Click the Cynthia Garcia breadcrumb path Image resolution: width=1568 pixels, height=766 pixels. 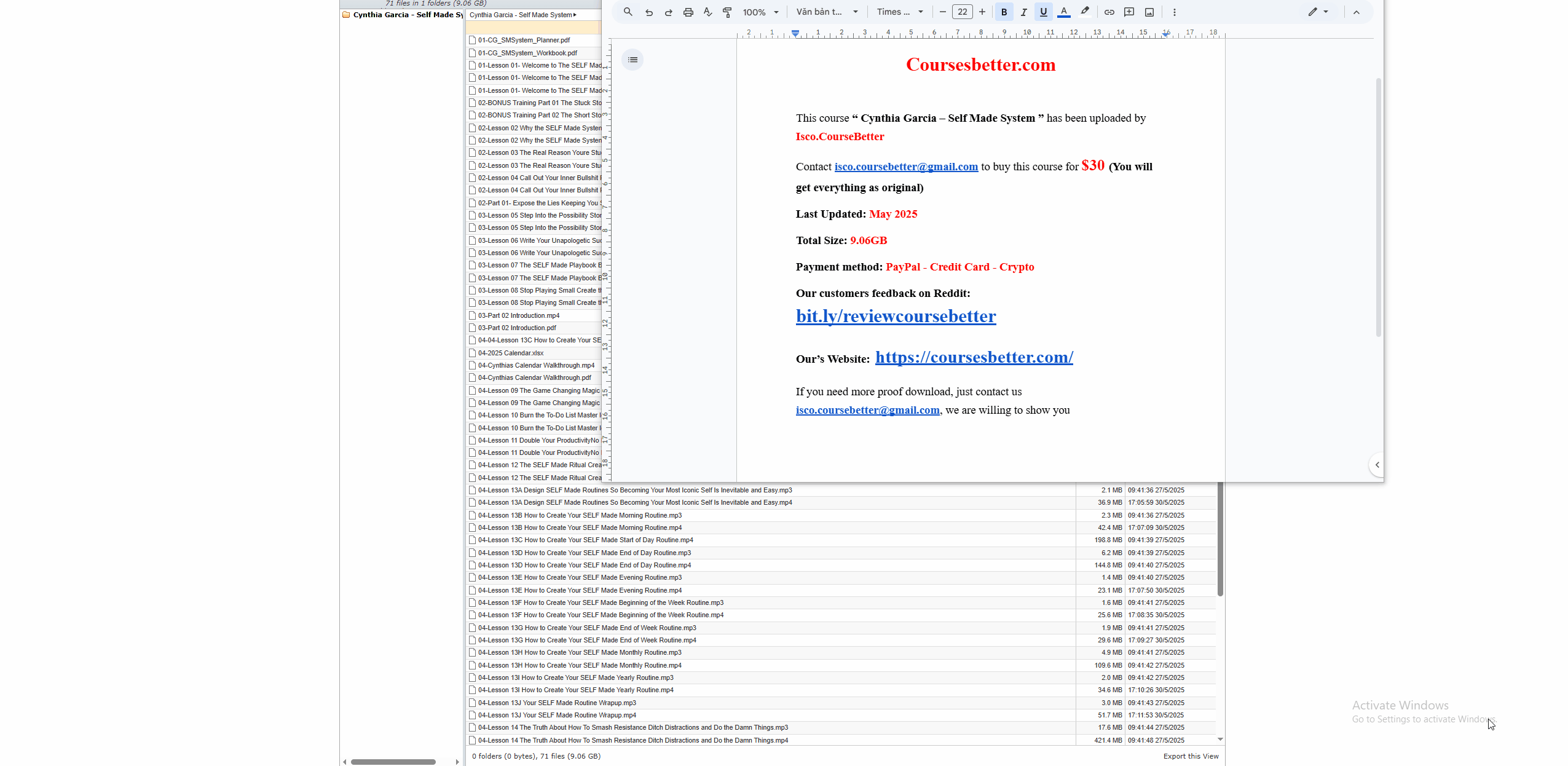click(x=522, y=15)
